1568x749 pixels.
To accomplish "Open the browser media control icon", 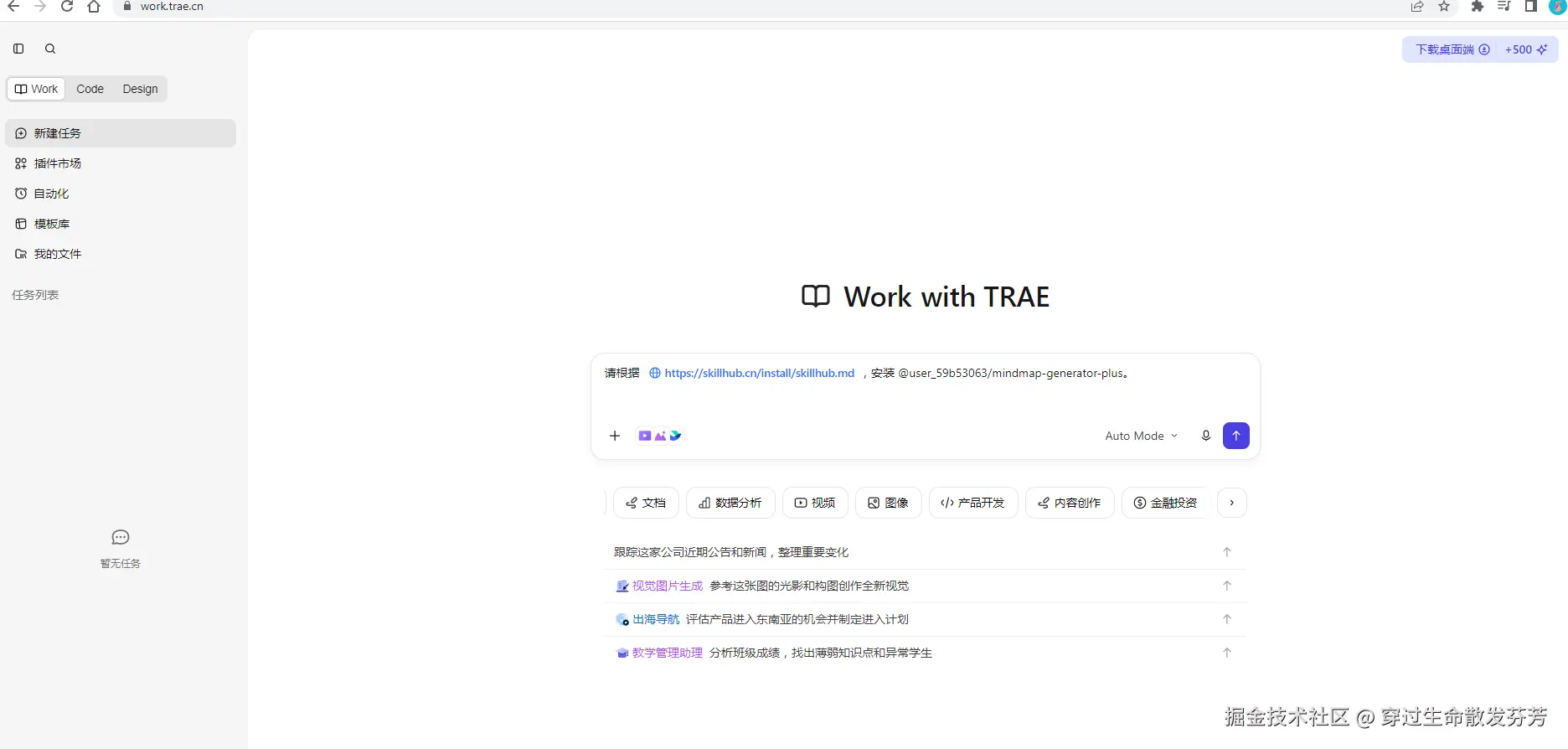I will coord(1504,6).
